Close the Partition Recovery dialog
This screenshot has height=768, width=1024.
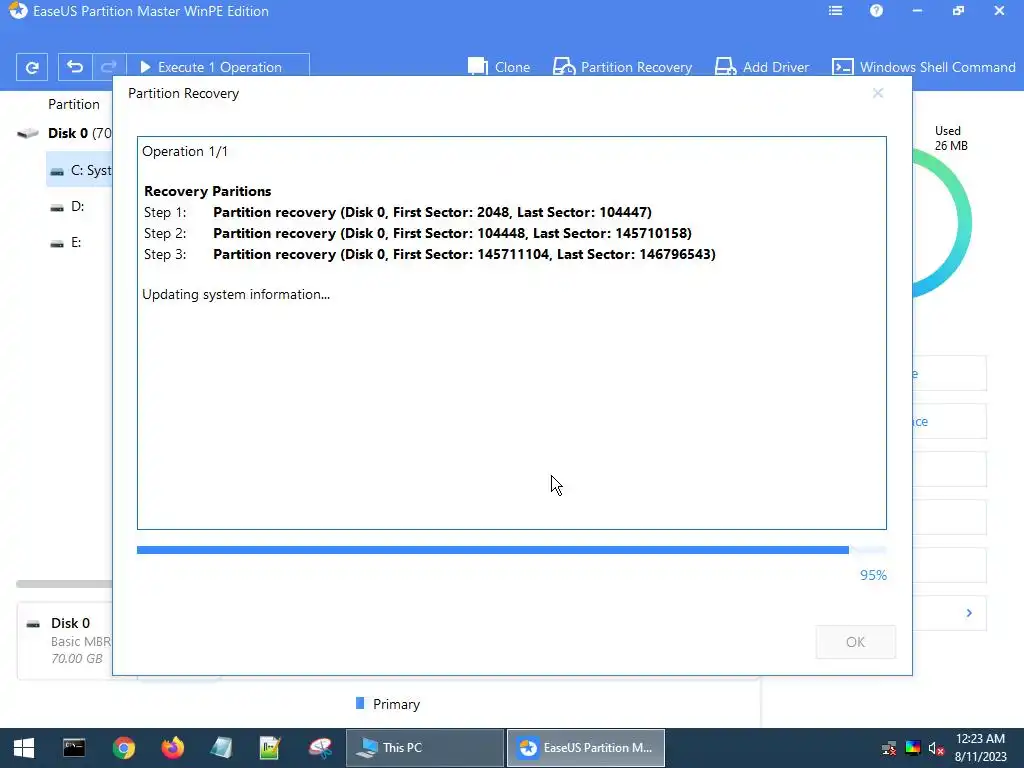[x=878, y=93]
